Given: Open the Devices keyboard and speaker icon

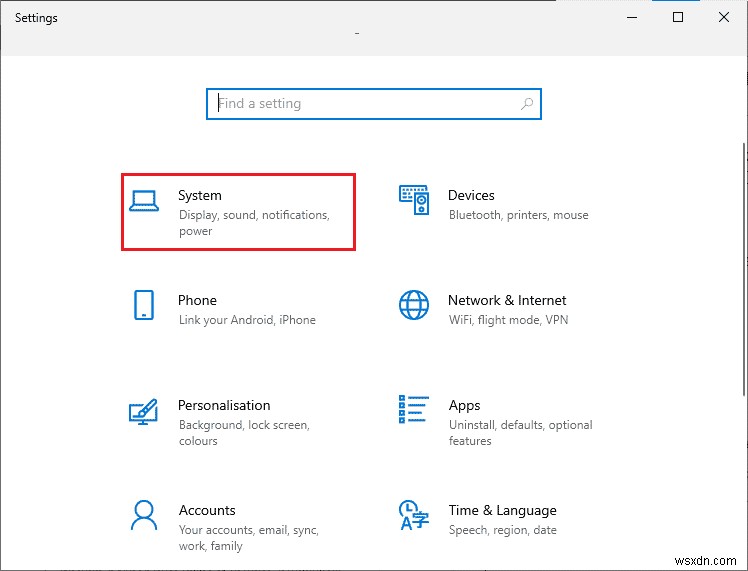Looking at the screenshot, I should 414,200.
